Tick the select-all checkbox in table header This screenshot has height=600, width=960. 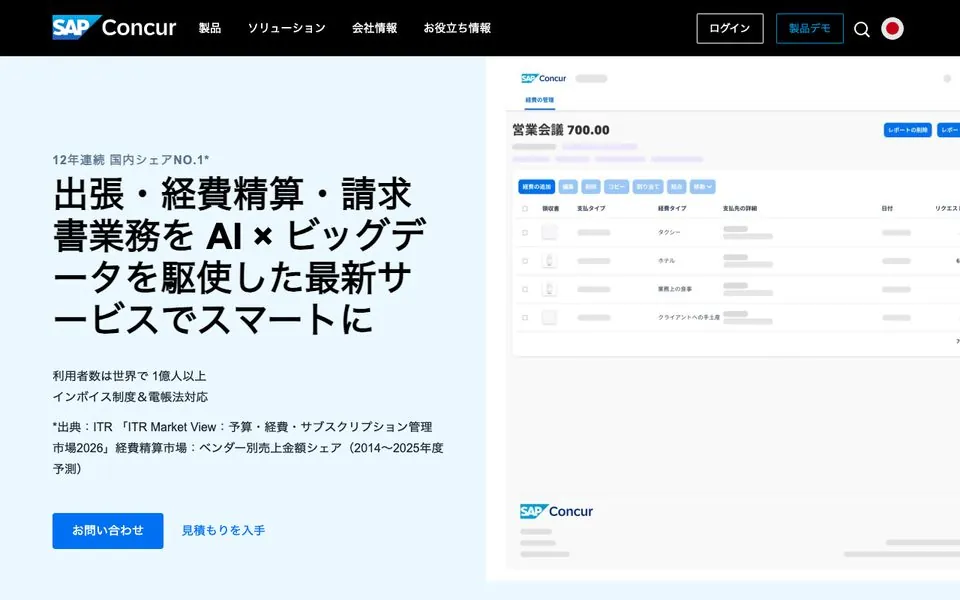525,209
